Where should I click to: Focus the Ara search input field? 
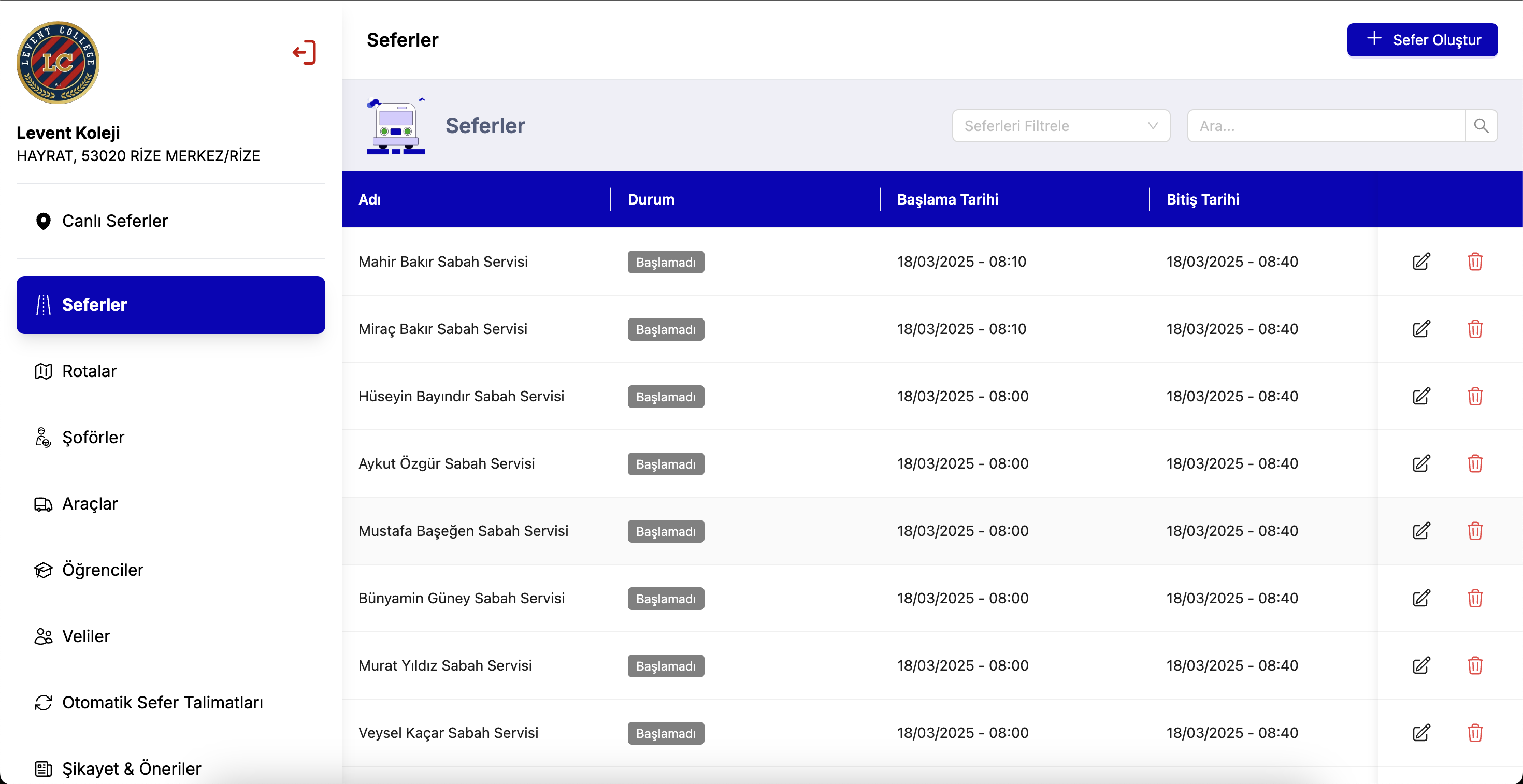[1326, 126]
